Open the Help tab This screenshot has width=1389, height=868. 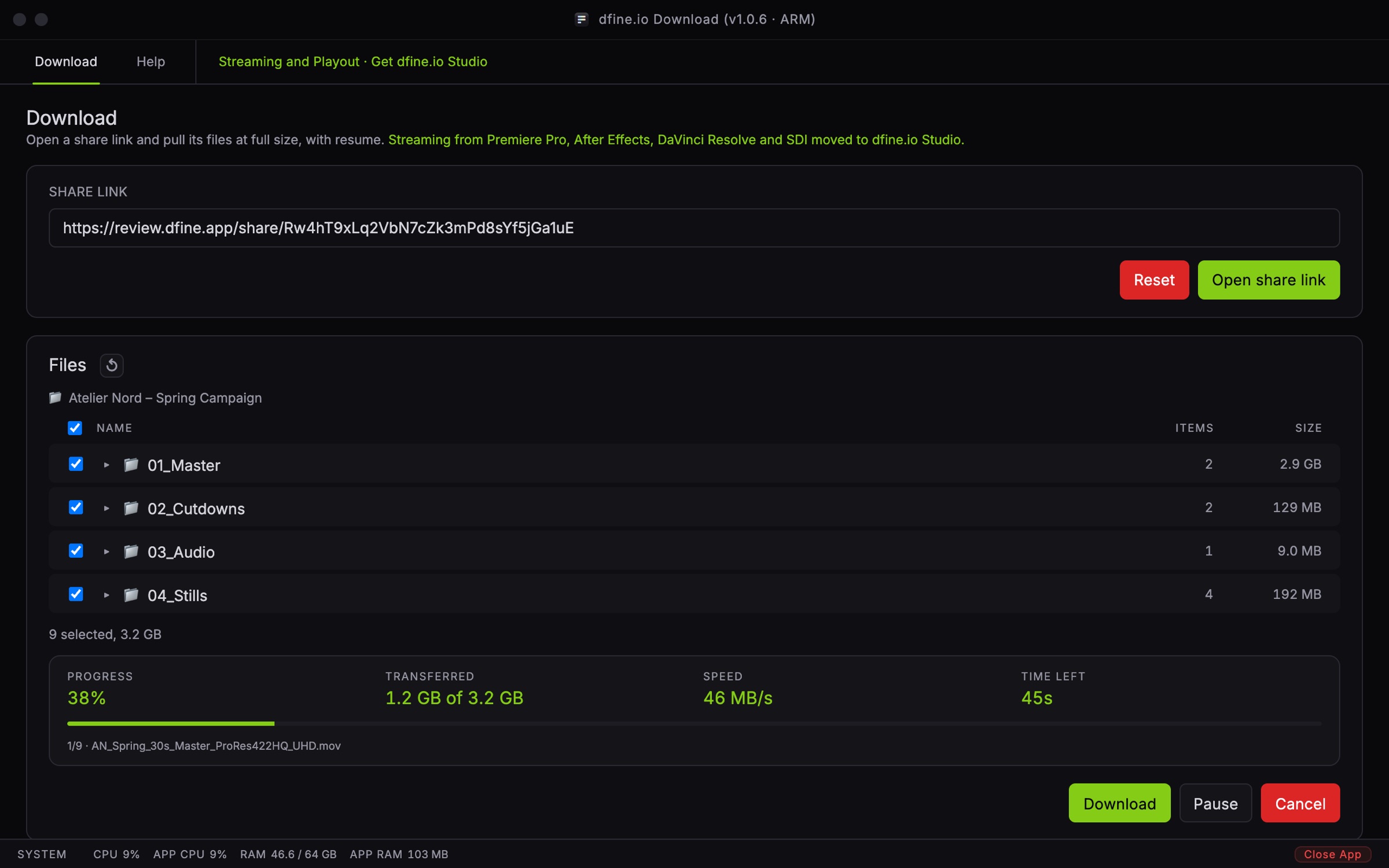pos(150,61)
